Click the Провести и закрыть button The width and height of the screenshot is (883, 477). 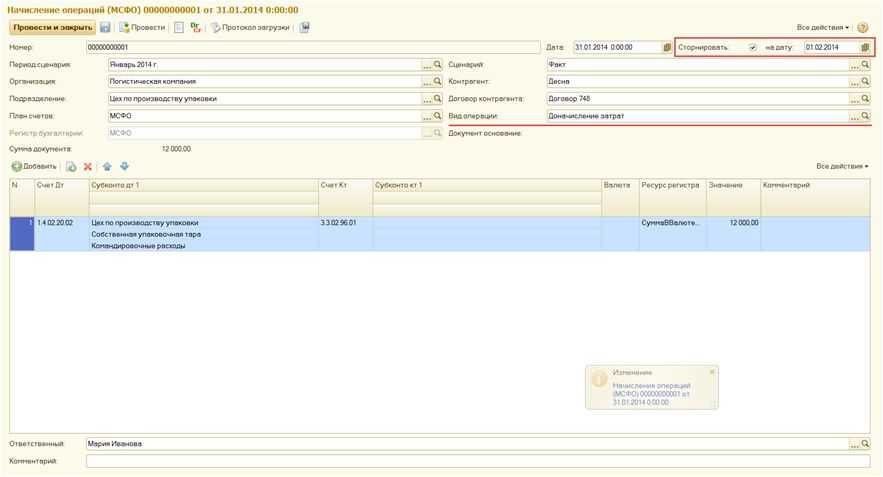pyautogui.click(x=52, y=28)
